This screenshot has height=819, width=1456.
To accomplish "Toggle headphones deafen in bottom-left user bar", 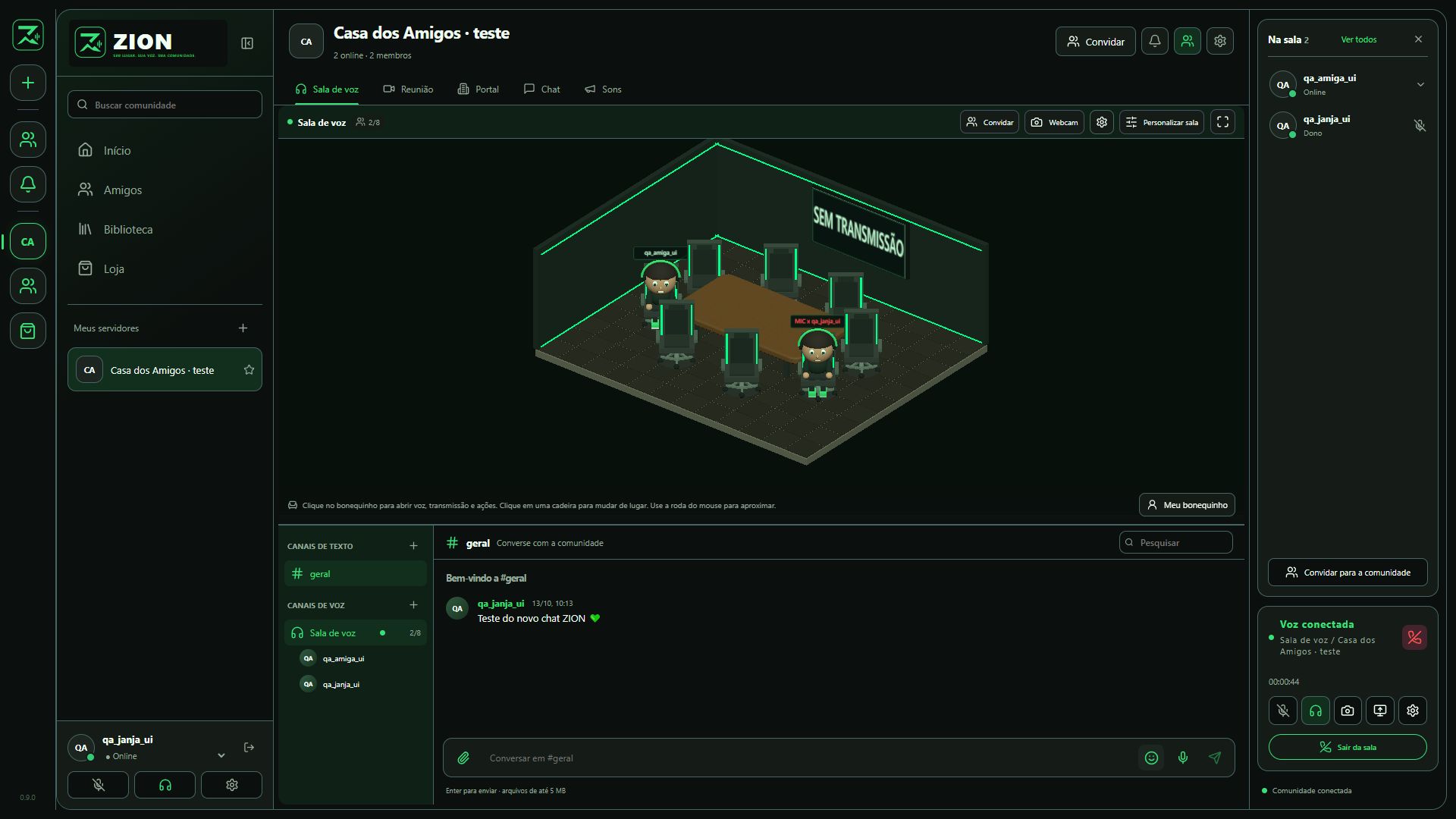I will [165, 785].
